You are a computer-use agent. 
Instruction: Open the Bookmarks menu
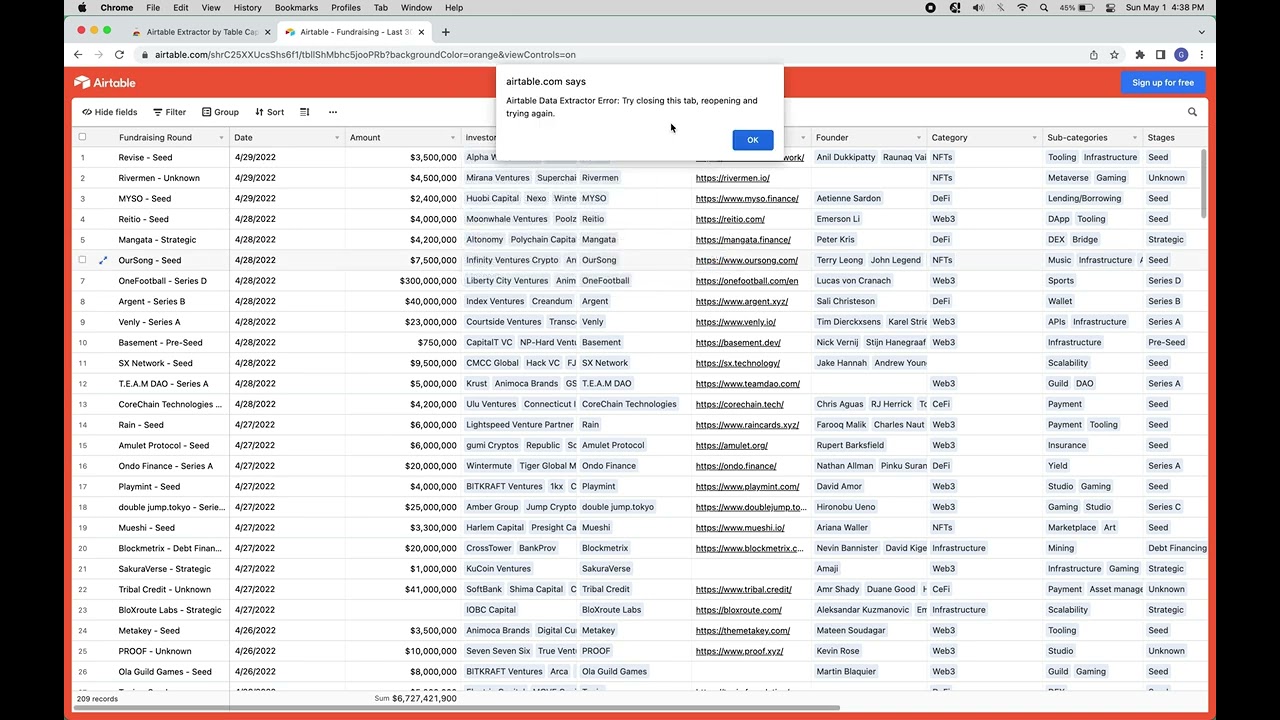(297, 8)
